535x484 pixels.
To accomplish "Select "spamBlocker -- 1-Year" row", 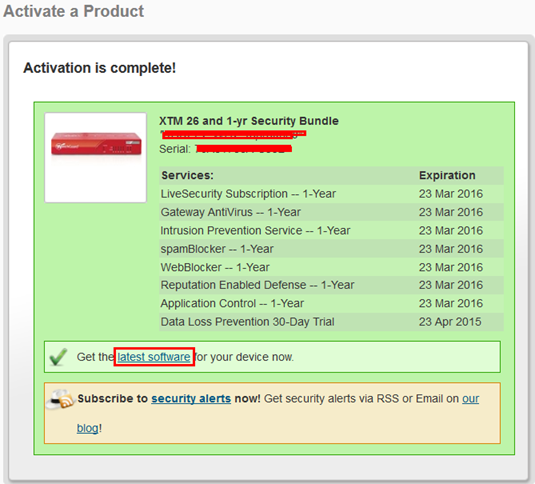I will pos(331,249).
